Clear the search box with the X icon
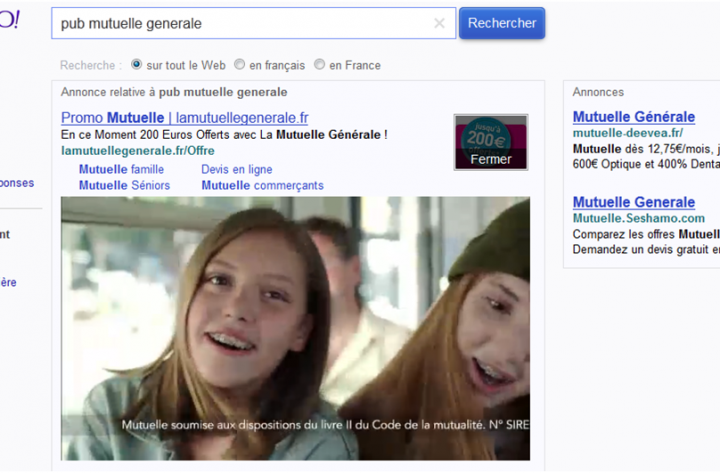 click(x=439, y=23)
